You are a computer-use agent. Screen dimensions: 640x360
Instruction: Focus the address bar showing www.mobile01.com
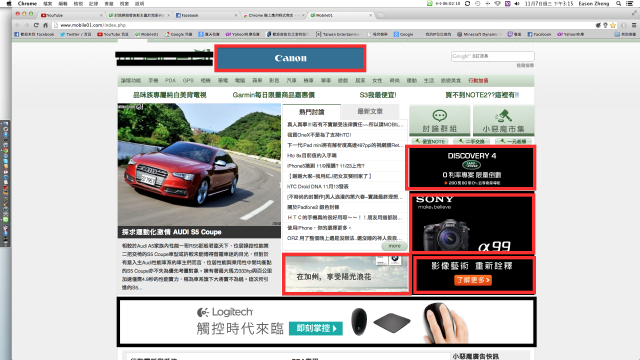pos(322,25)
